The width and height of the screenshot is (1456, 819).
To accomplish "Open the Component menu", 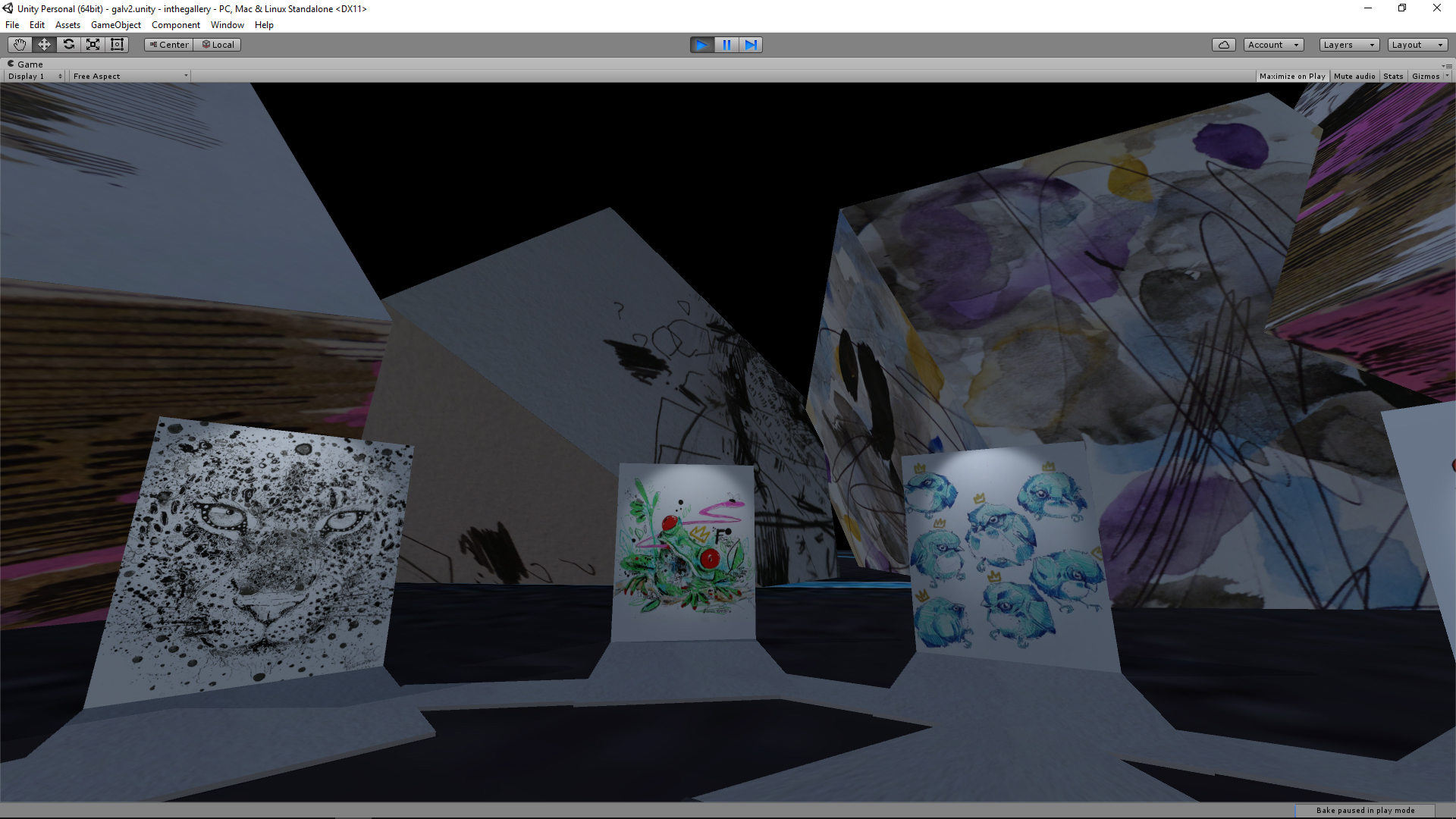I will click(x=176, y=25).
